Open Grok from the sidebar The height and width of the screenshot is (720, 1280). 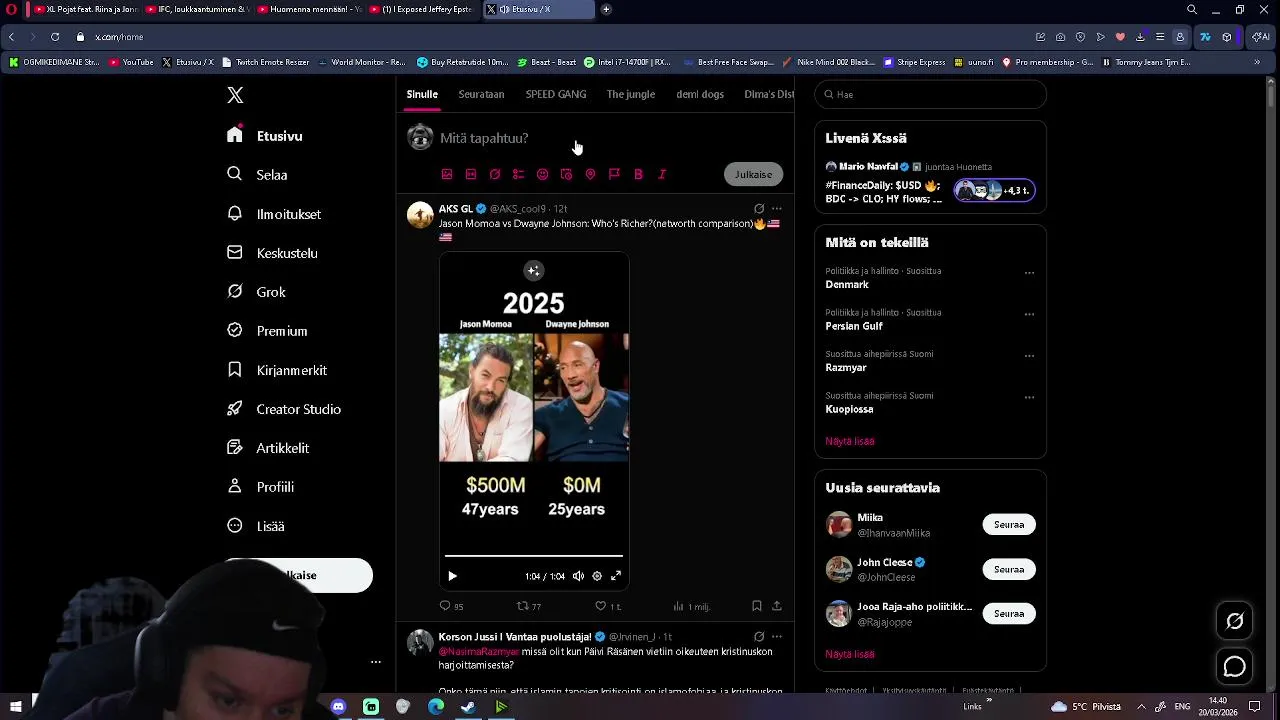pyautogui.click(x=257, y=292)
